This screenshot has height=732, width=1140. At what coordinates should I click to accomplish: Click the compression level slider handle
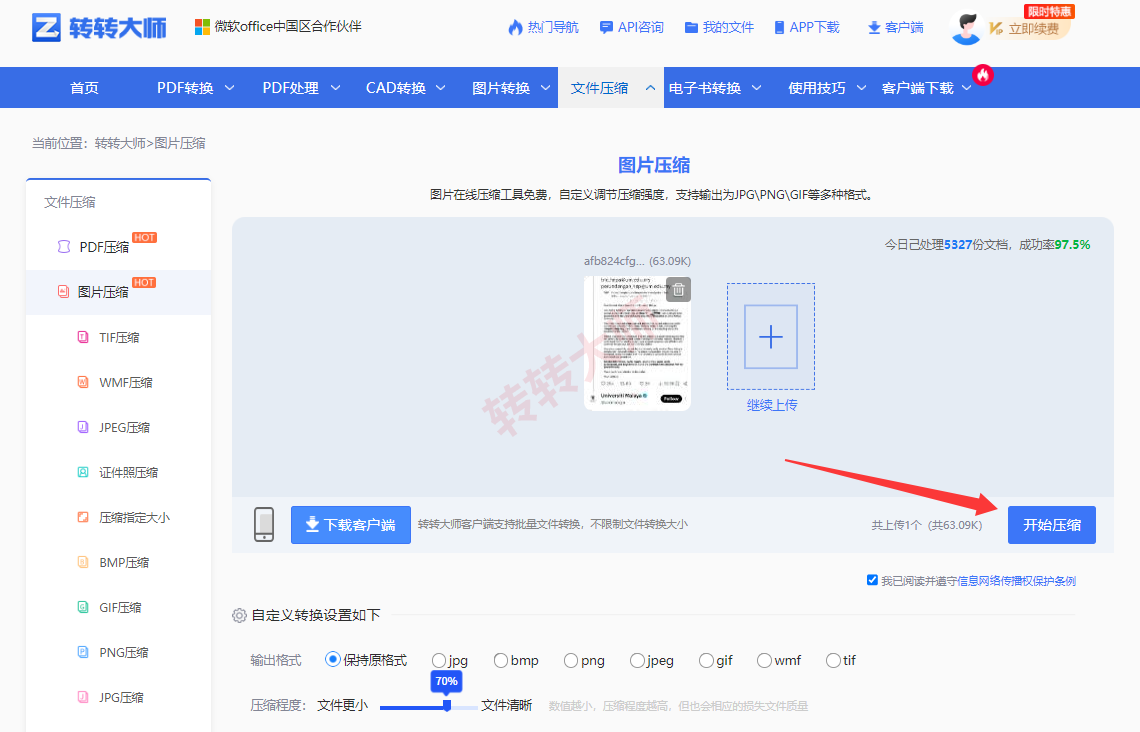[x=447, y=705]
